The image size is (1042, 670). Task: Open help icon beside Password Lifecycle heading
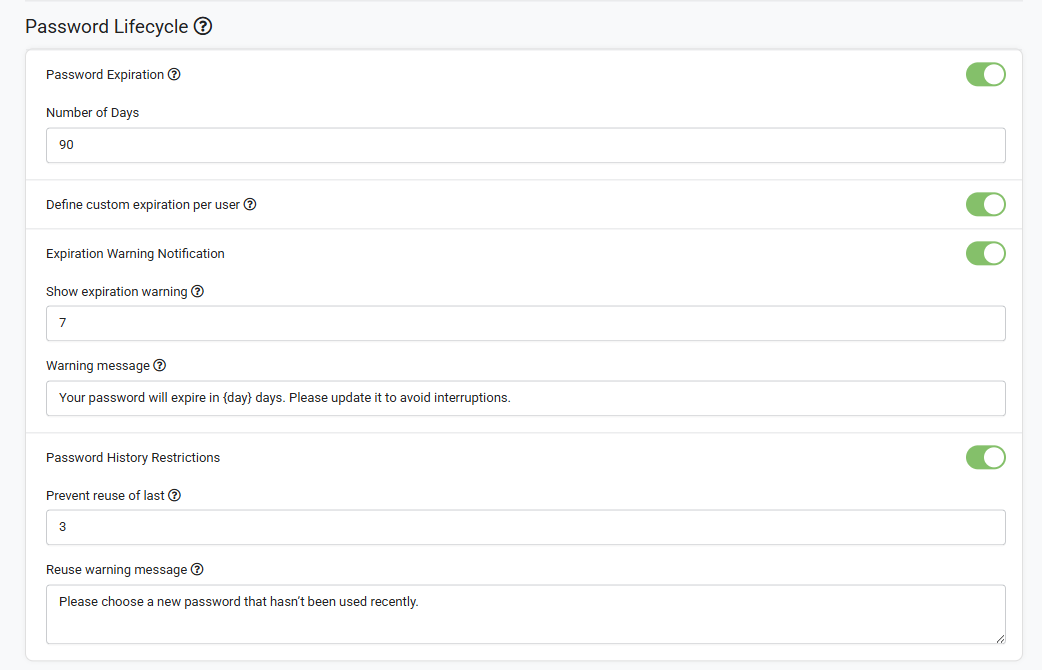click(203, 27)
